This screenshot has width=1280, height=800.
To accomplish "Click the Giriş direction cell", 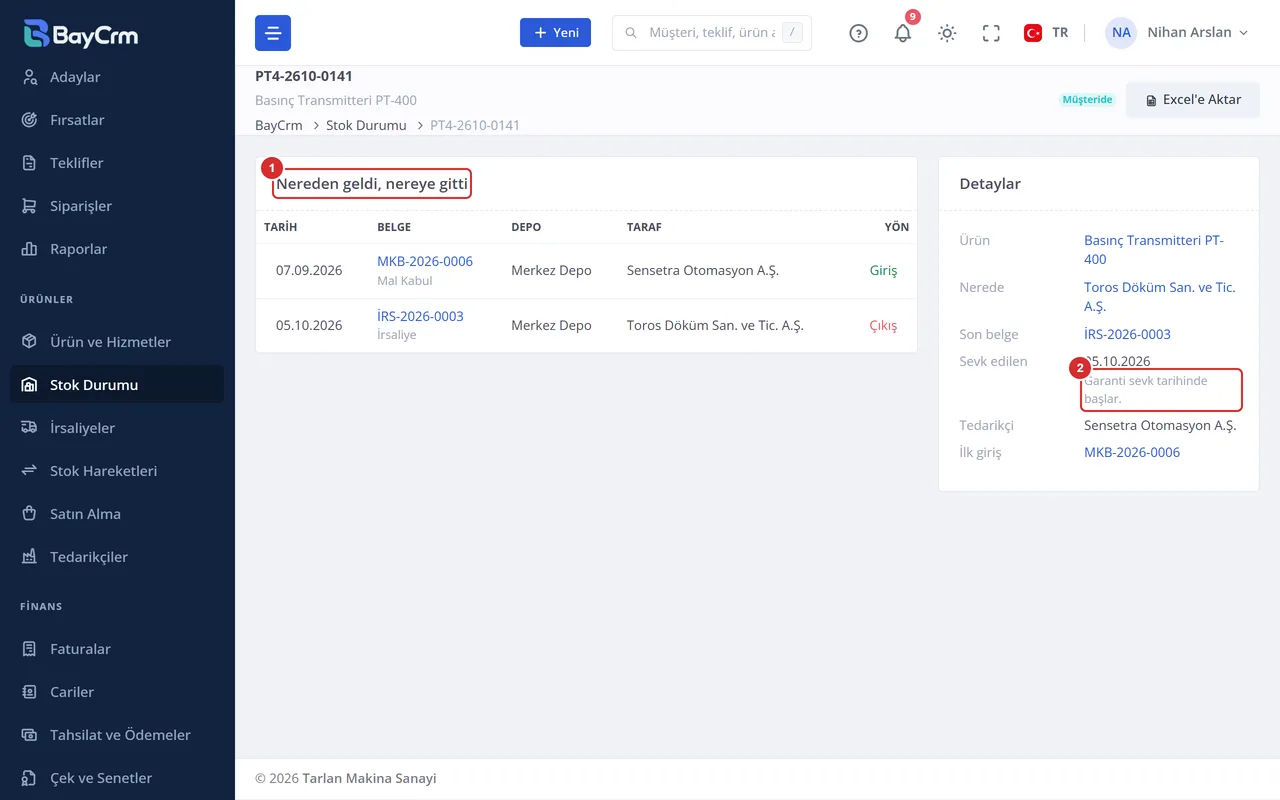I will click(x=884, y=270).
